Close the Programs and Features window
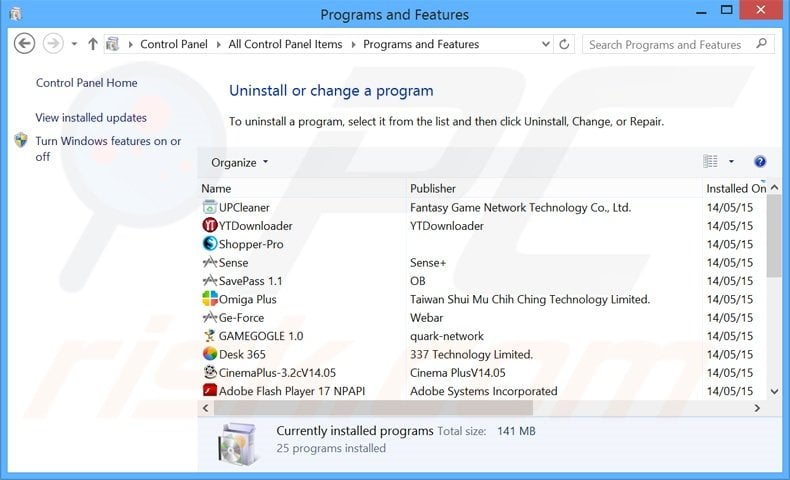 (x=761, y=10)
